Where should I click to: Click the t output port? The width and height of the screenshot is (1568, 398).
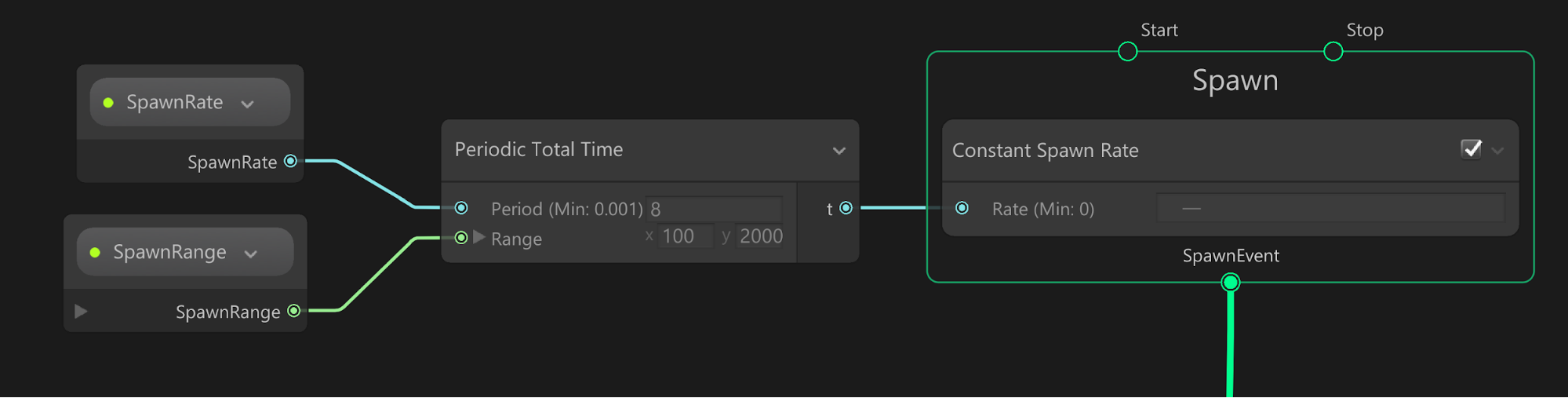(846, 208)
